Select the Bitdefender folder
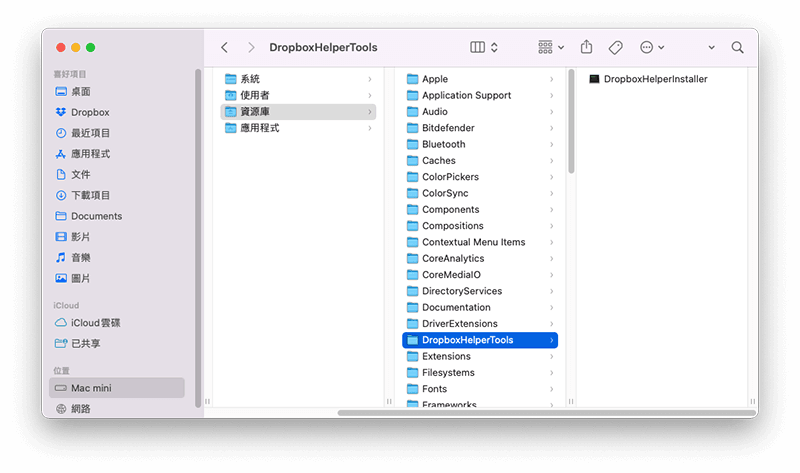The image size is (800, 473). click(480, 128)
